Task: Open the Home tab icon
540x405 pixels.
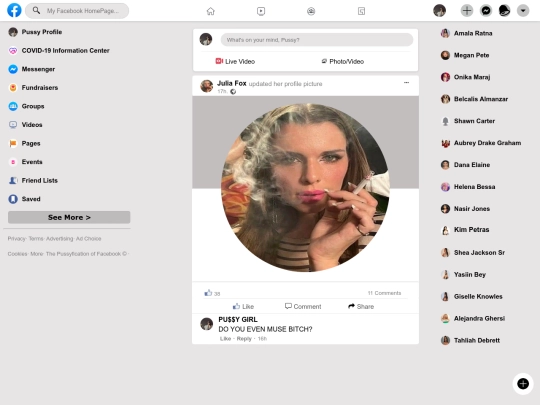Action: pos(210,11)
